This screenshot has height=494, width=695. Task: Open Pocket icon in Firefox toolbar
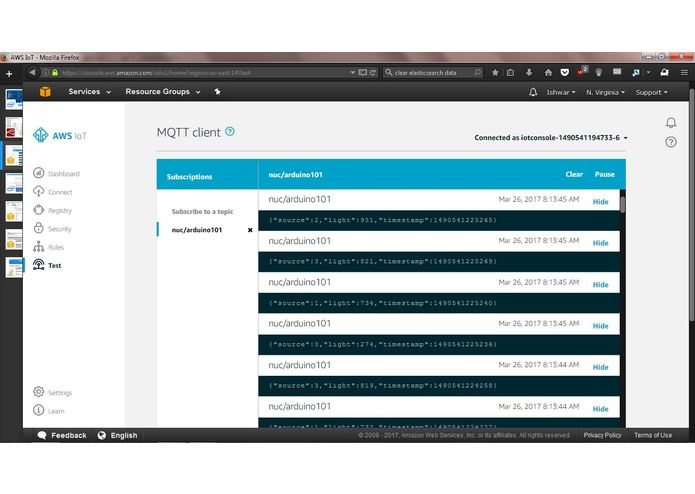coord(564,72)
